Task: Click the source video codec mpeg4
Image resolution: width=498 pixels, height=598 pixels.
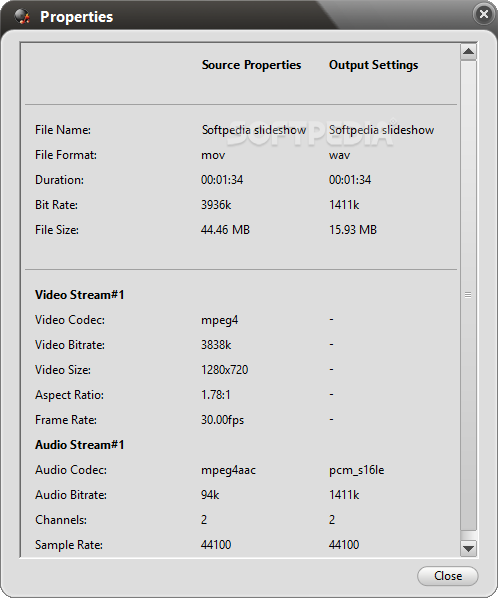Action: (220, 320)
